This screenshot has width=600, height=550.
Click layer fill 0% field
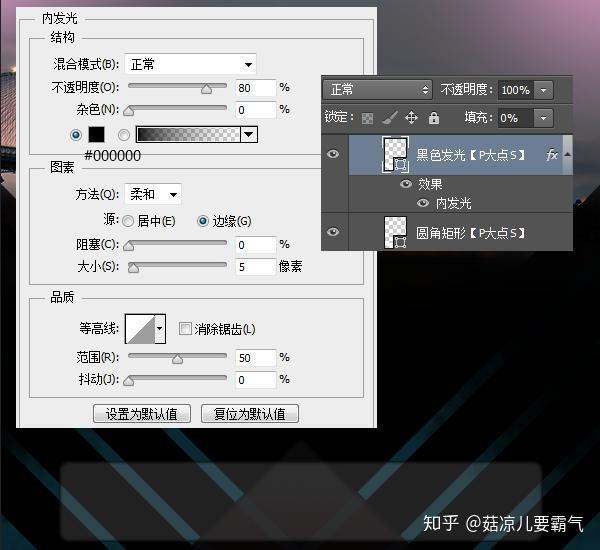(x=515, y=118)
